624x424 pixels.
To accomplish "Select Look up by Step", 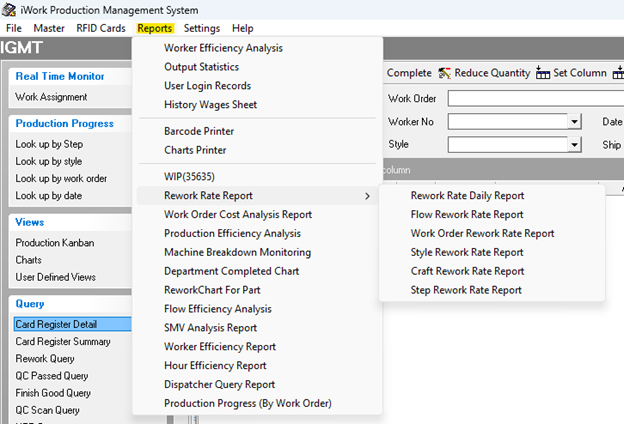I will 49,144.
